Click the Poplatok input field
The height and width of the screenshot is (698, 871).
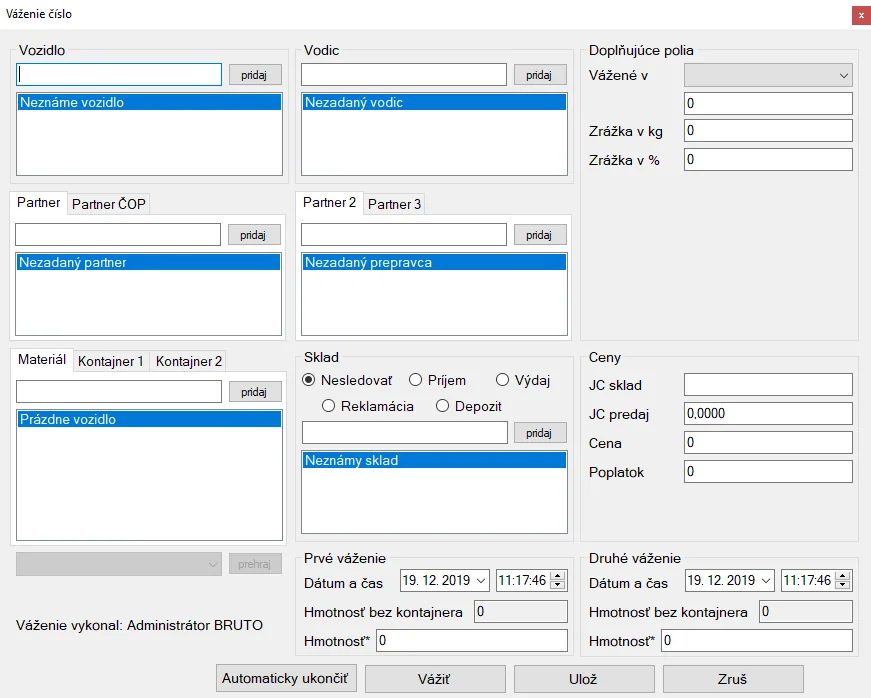coord(768,471)
